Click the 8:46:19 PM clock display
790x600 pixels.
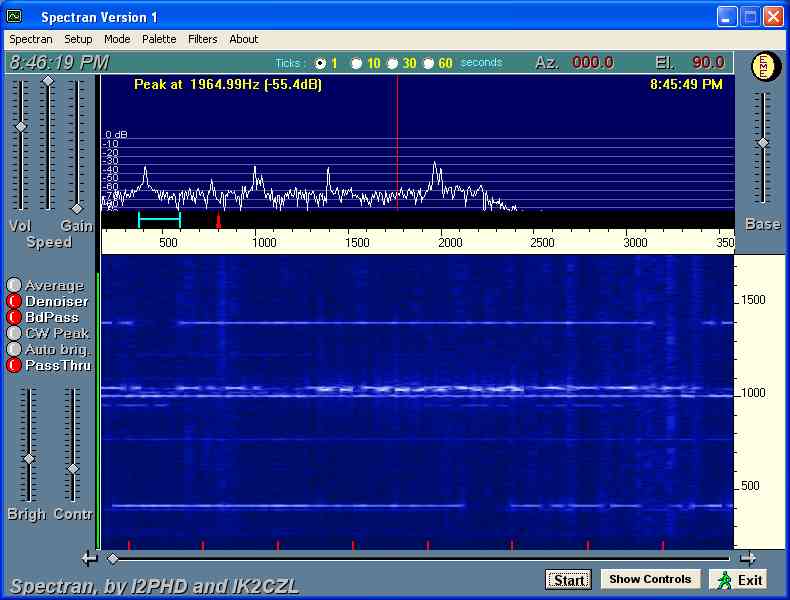point(59,62)
